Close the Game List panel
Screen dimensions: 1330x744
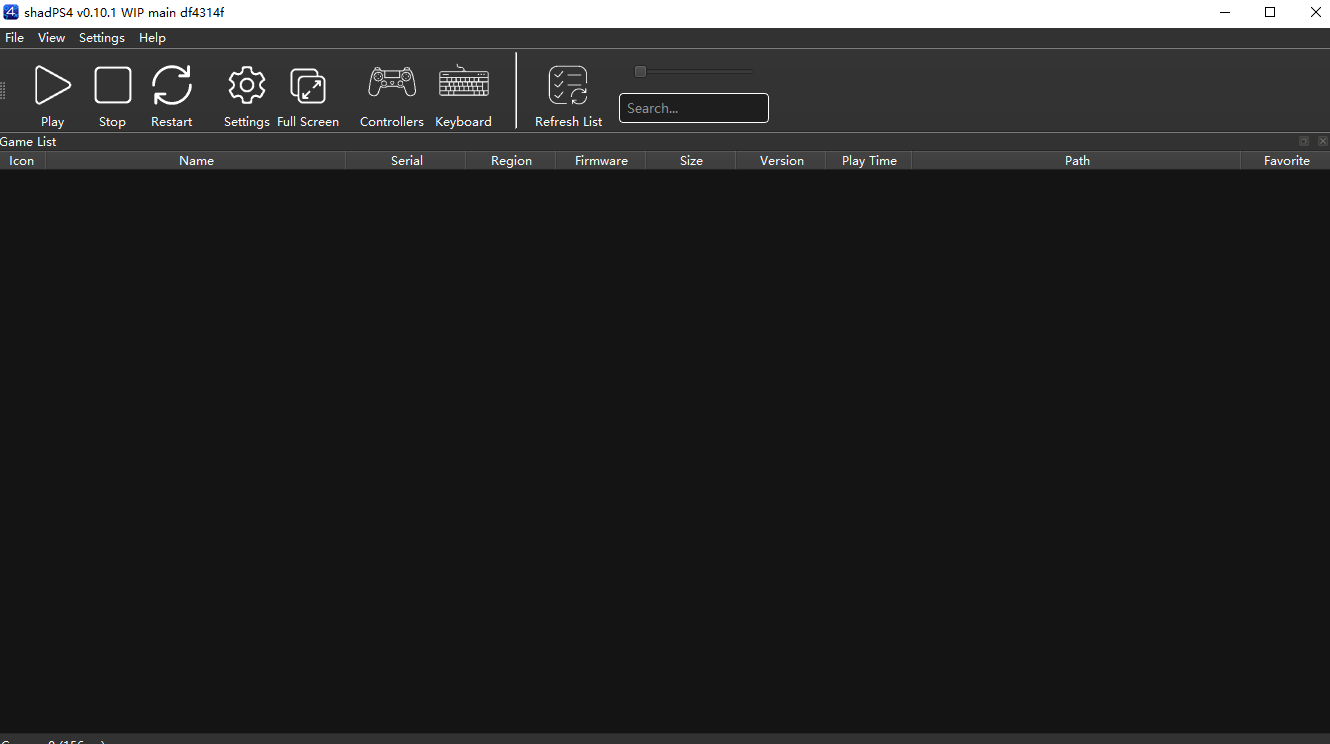pyautogui.click(x=1322, y=141)
